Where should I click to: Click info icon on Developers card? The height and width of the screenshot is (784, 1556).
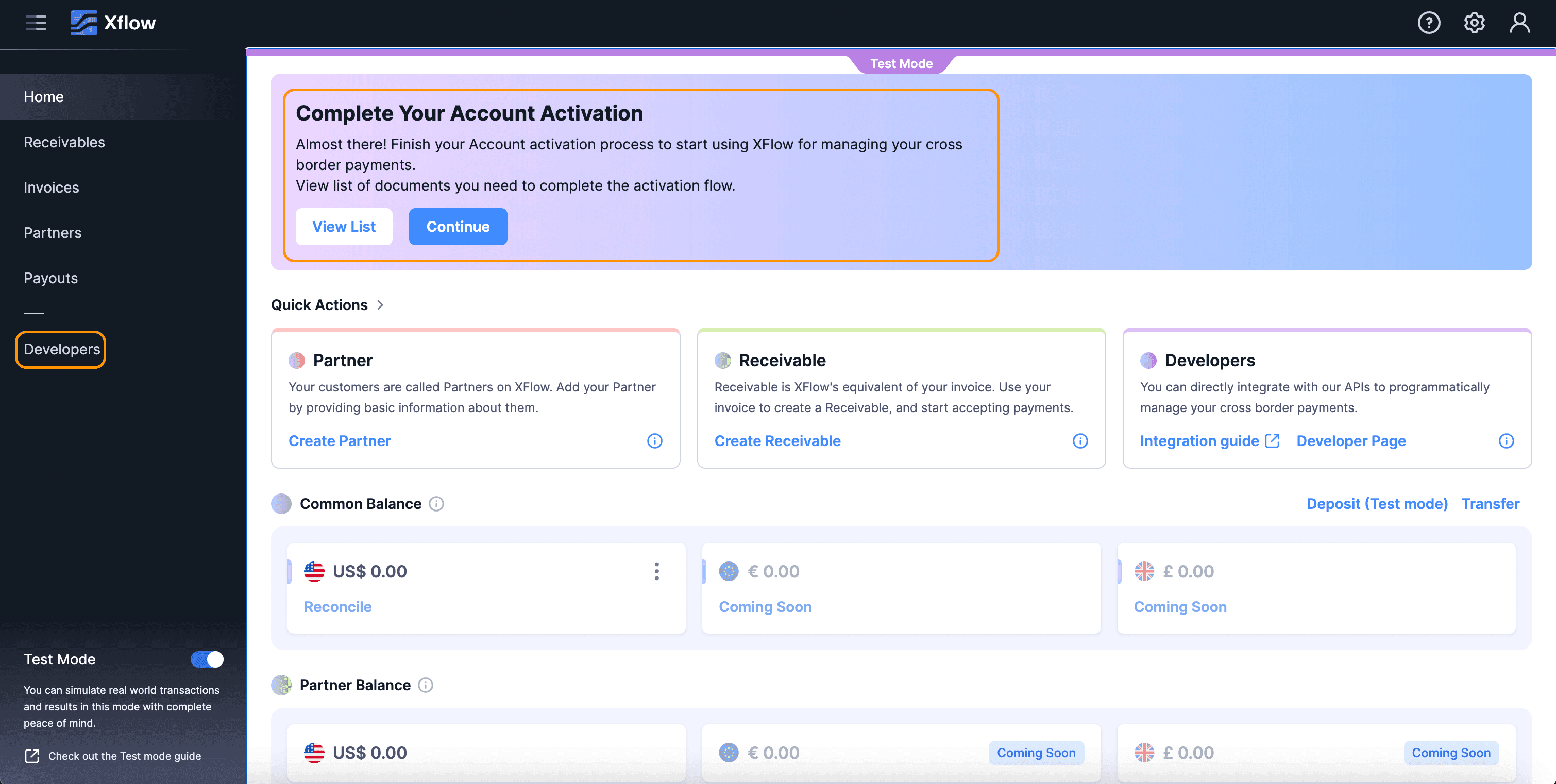tap(1506, 441)
